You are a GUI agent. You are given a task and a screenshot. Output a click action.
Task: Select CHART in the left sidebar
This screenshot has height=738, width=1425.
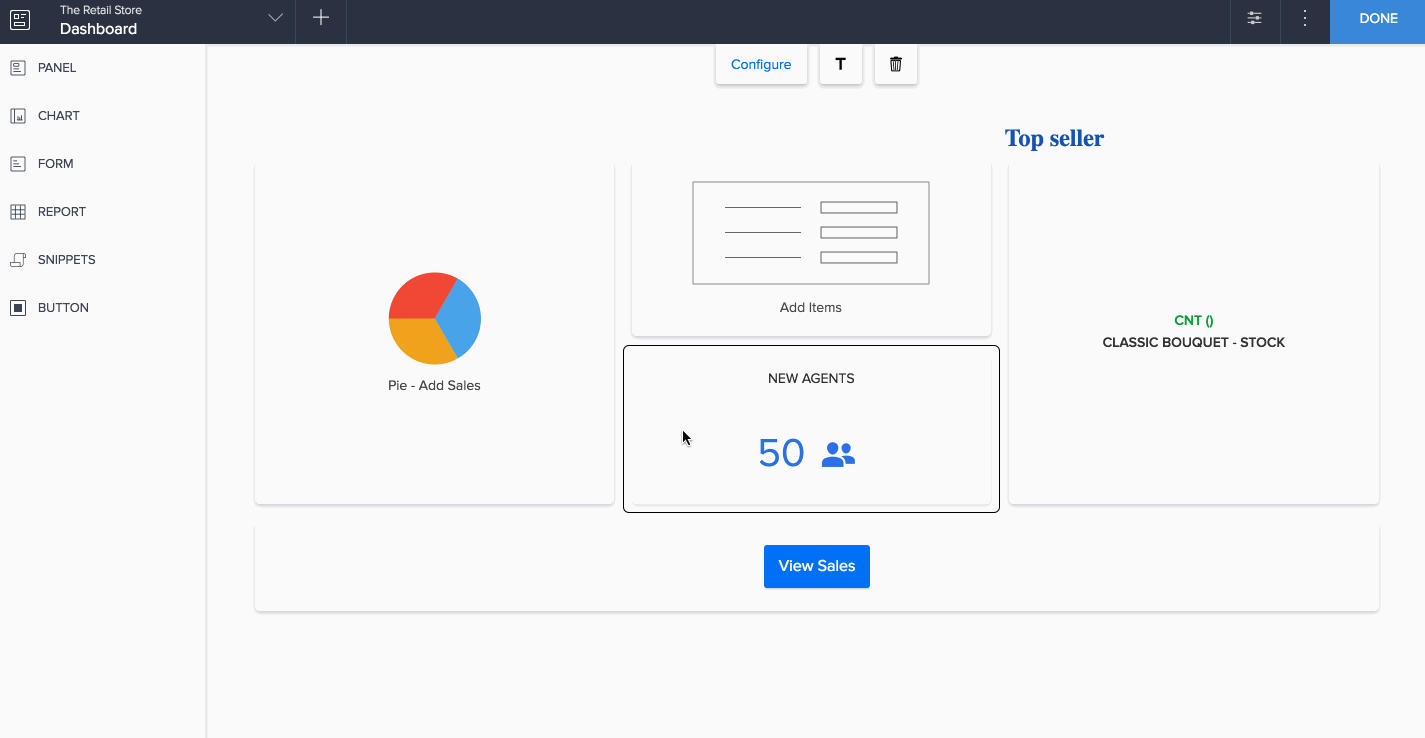click(58, 116)
